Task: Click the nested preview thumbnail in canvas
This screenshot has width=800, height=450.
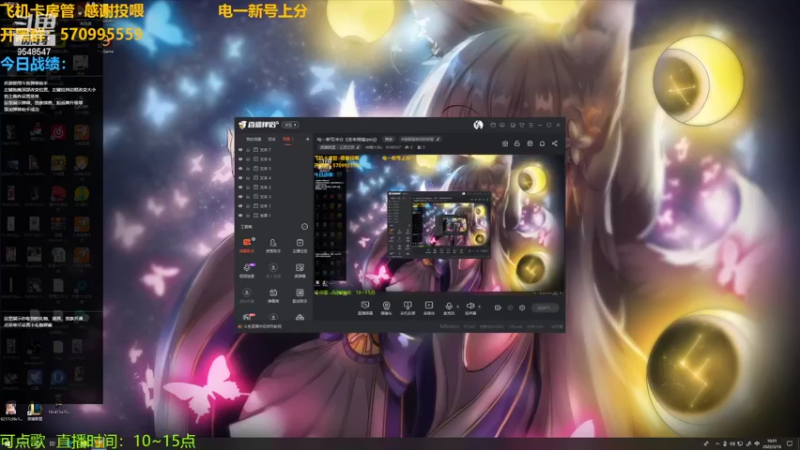Action: point(439,224)
